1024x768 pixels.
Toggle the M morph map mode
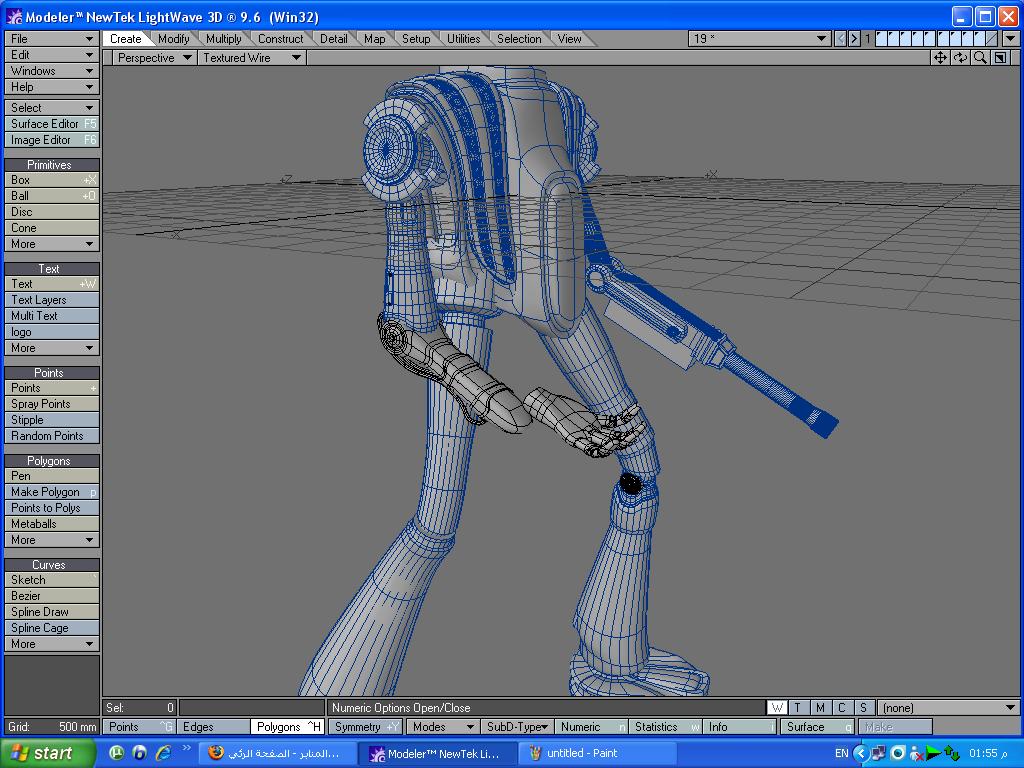point(820,707)
